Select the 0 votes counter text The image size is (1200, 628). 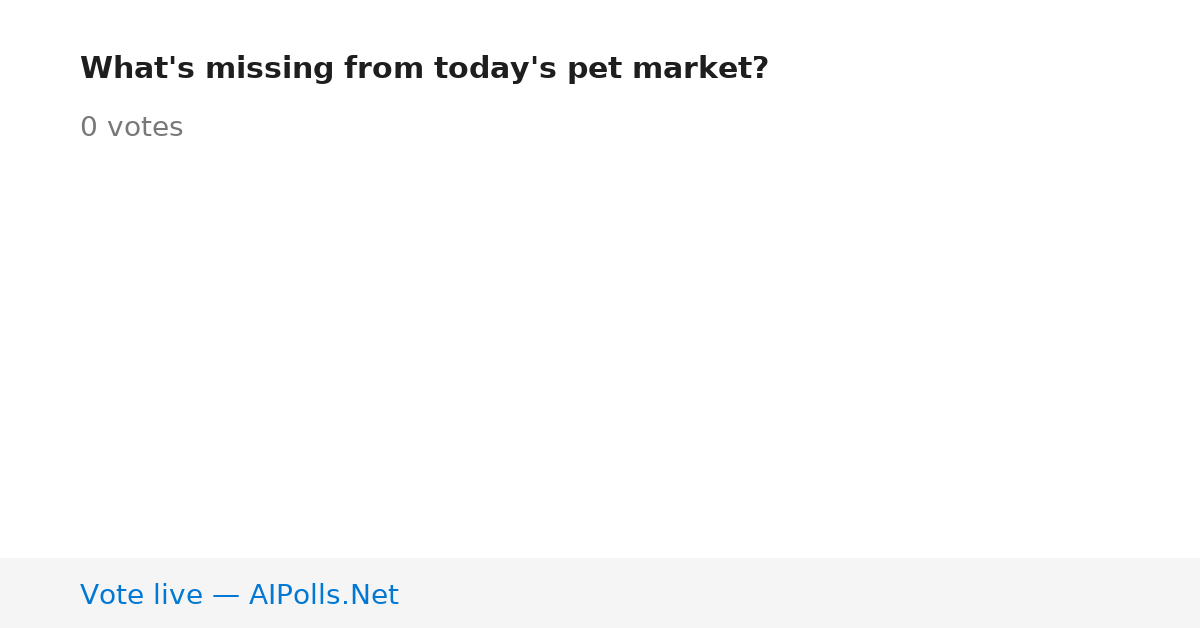pos(131,128)
